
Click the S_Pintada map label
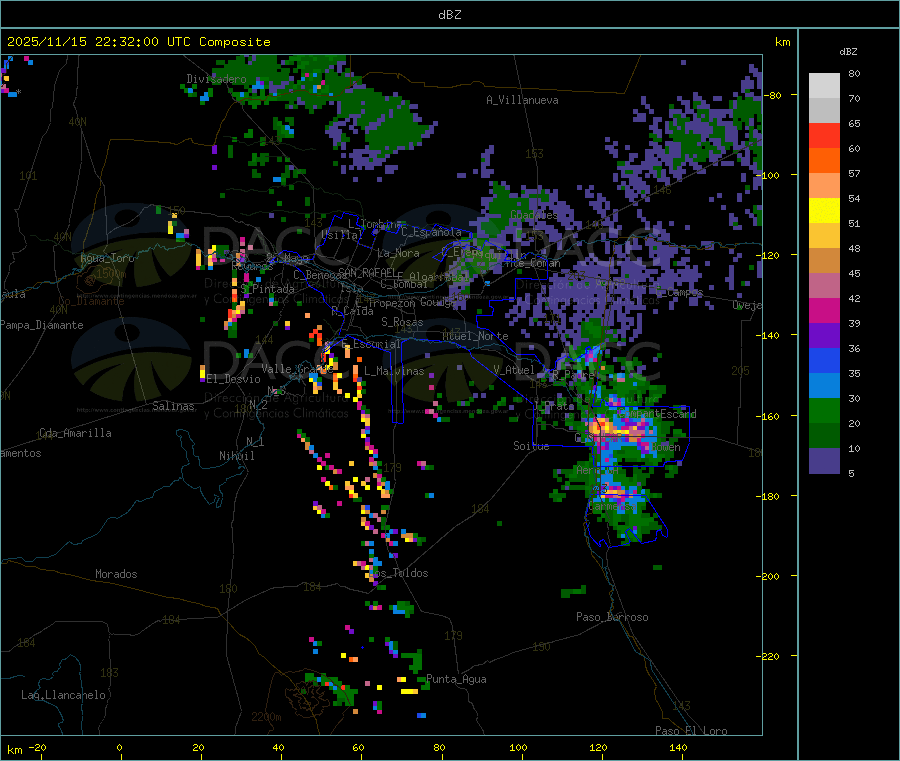267,289
